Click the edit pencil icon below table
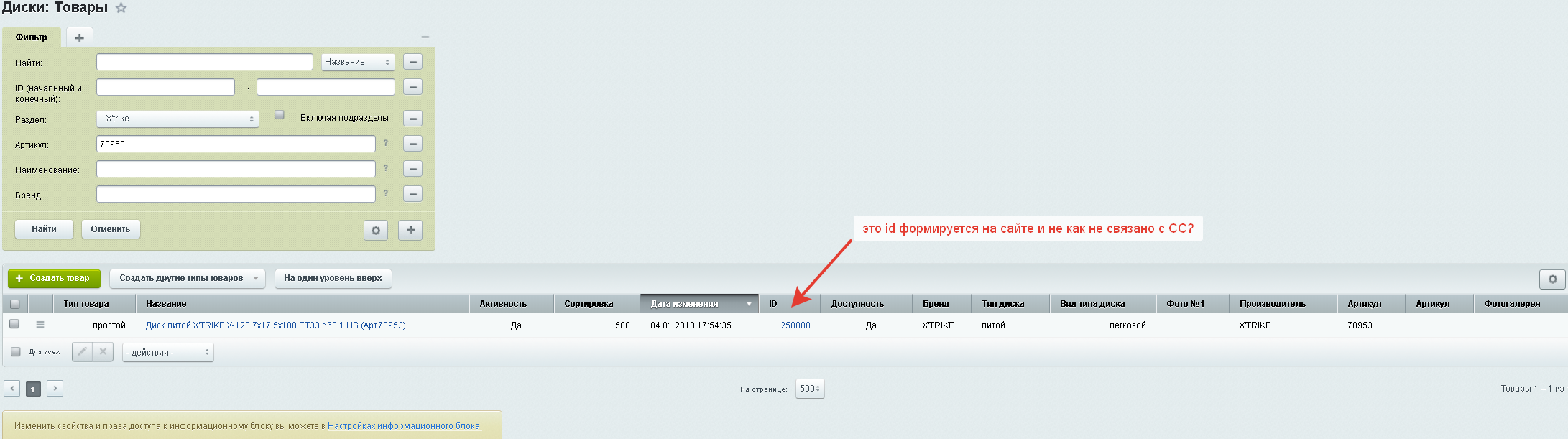1568x439 pixels. 83,352
